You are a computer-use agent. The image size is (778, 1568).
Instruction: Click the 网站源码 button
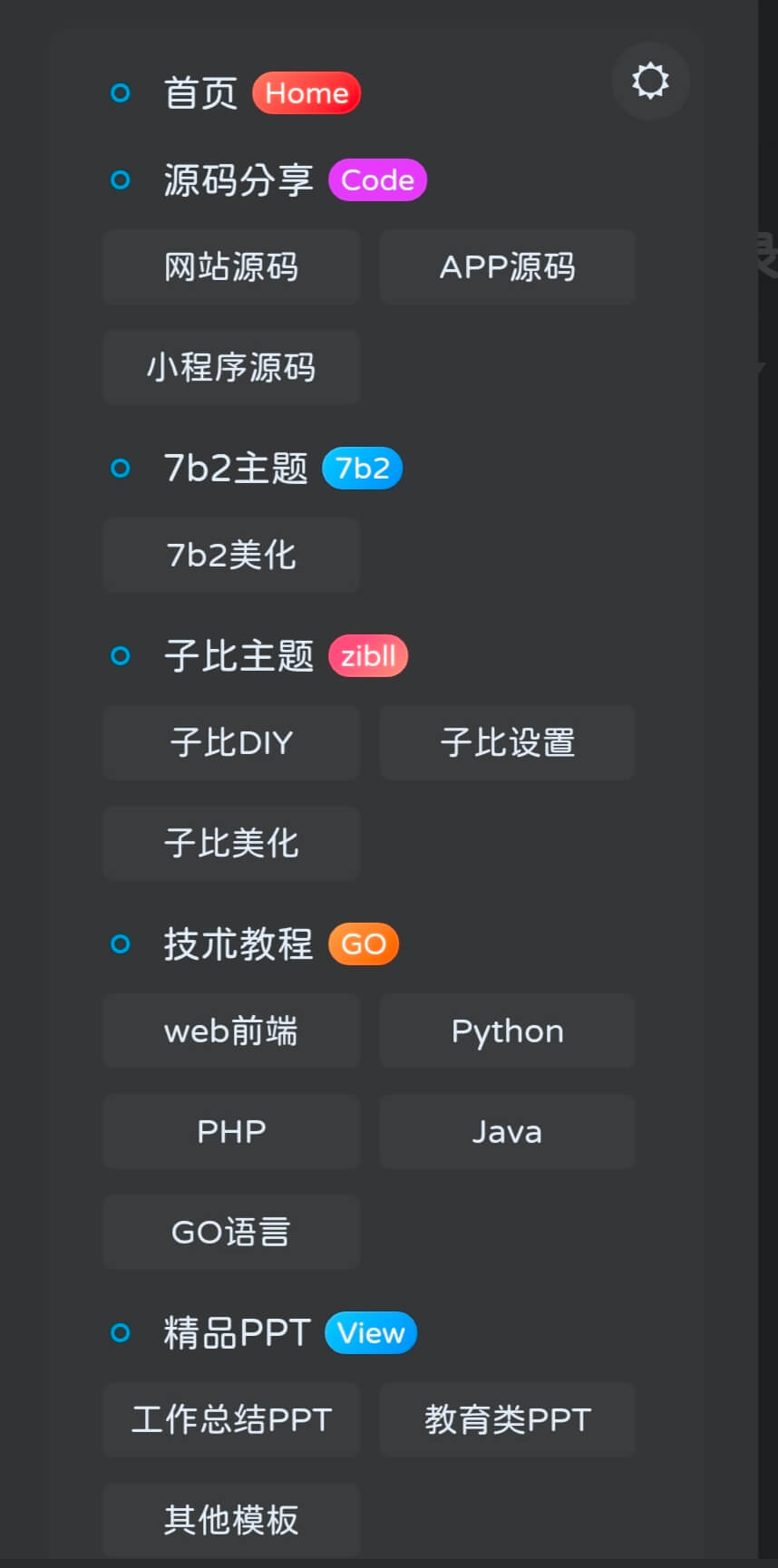coord(231,267)
